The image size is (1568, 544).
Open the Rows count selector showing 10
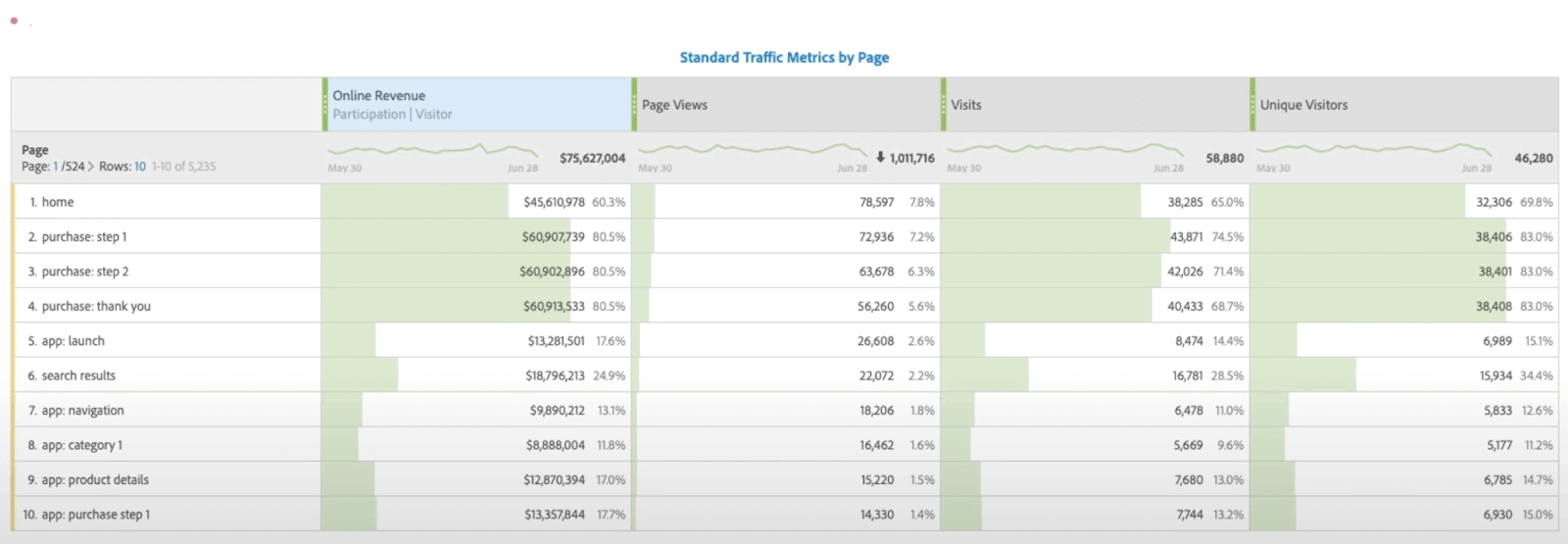(x=140, y=167)
